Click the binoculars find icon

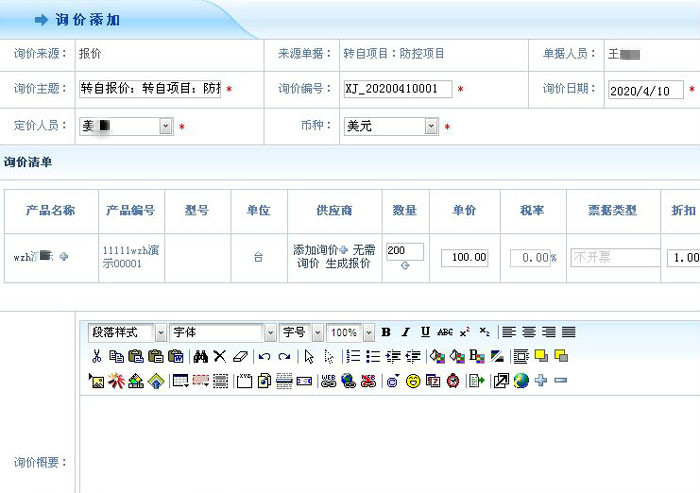[x=200, y=356]
